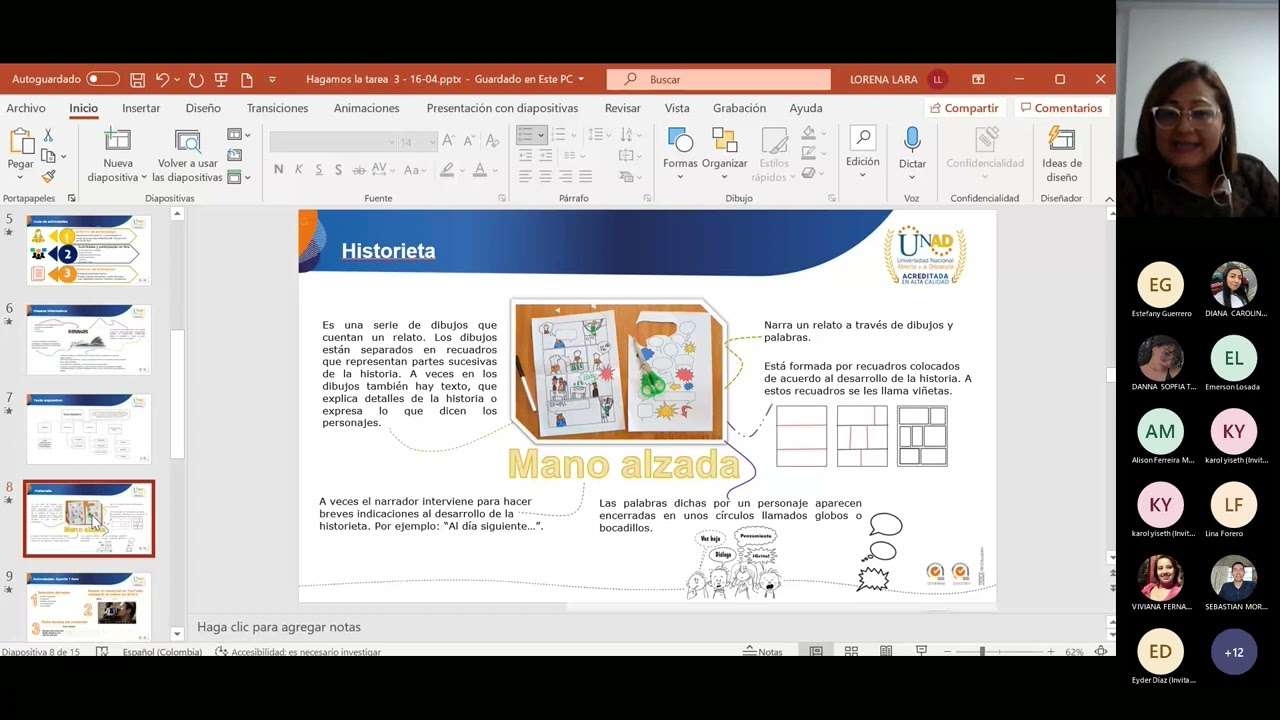This screenshot has width=1280, height=720.
Task: Switch to the Diseño tab
Action: tap(203, 108)
